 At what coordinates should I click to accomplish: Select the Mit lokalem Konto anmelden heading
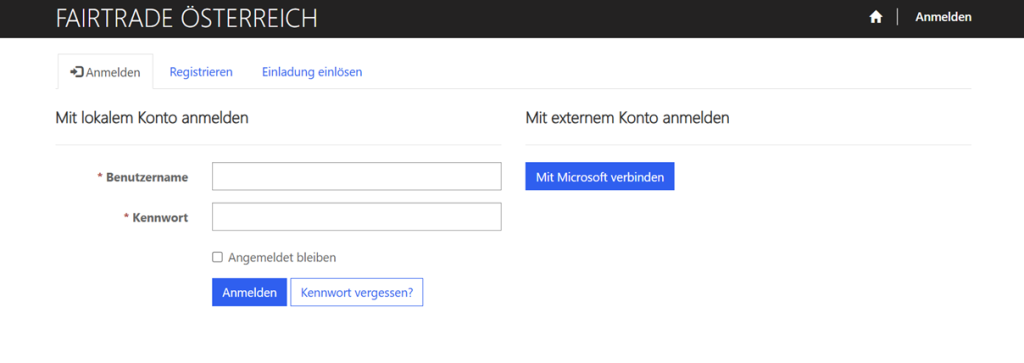coord(152,119)
